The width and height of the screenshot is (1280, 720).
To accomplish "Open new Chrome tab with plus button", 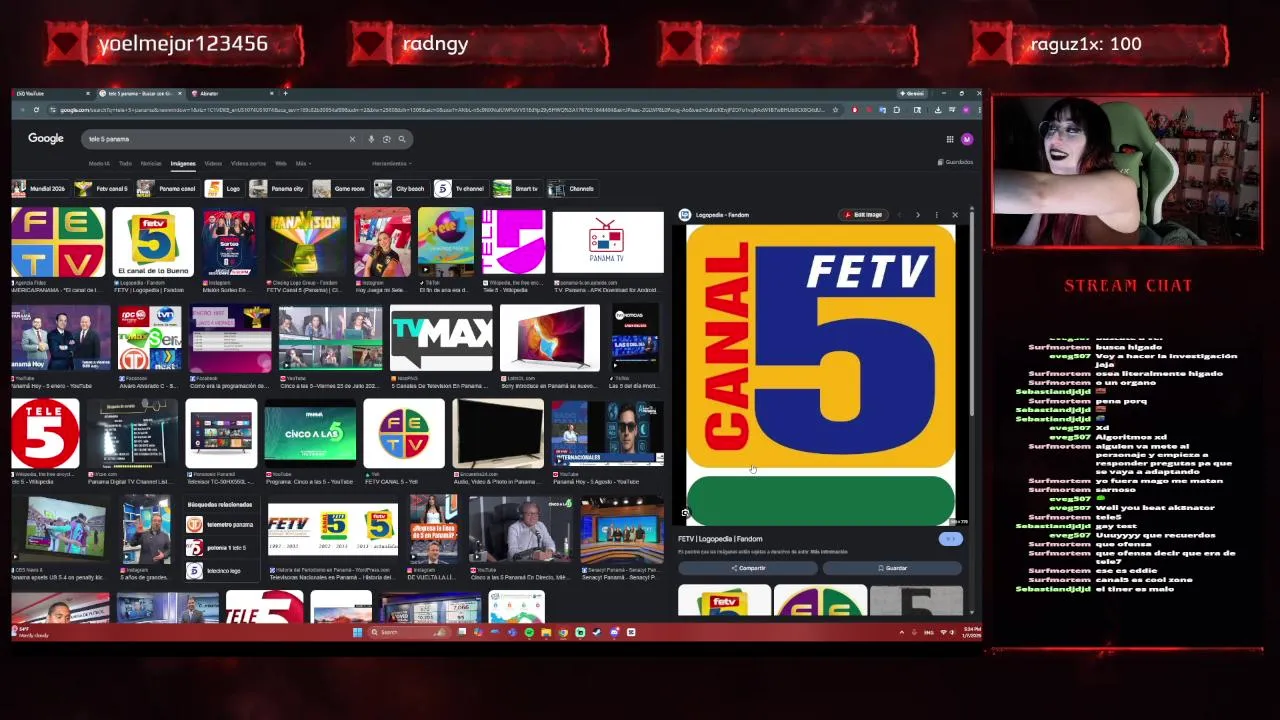I will point(285,93).
